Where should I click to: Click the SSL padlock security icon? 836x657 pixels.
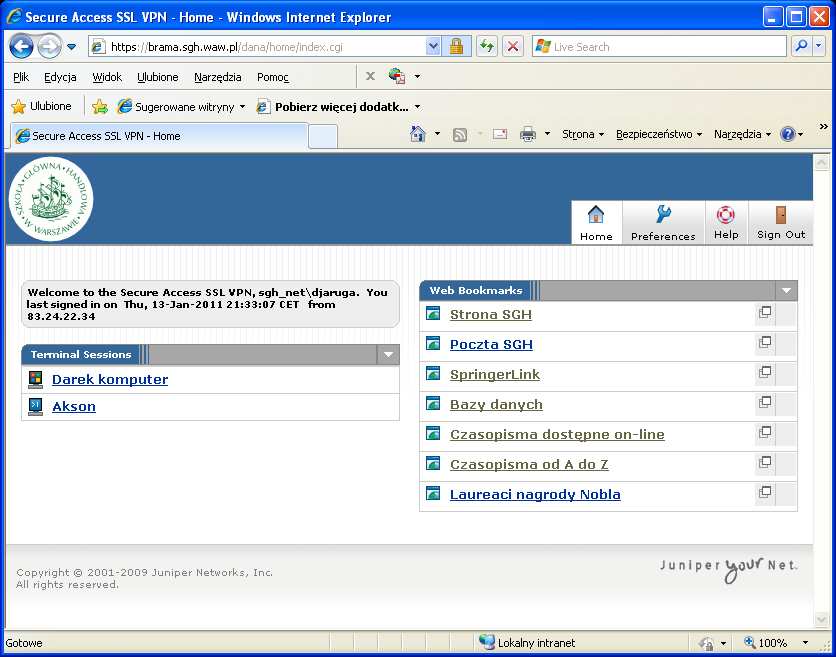click(456, 47)
